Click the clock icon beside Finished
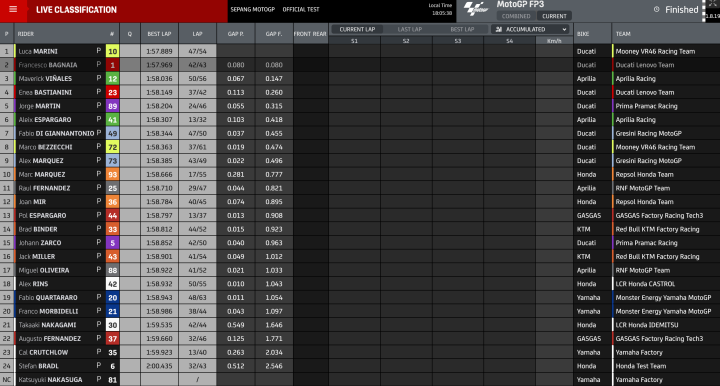Screen dimensions: 720x386 click(656, 9)
